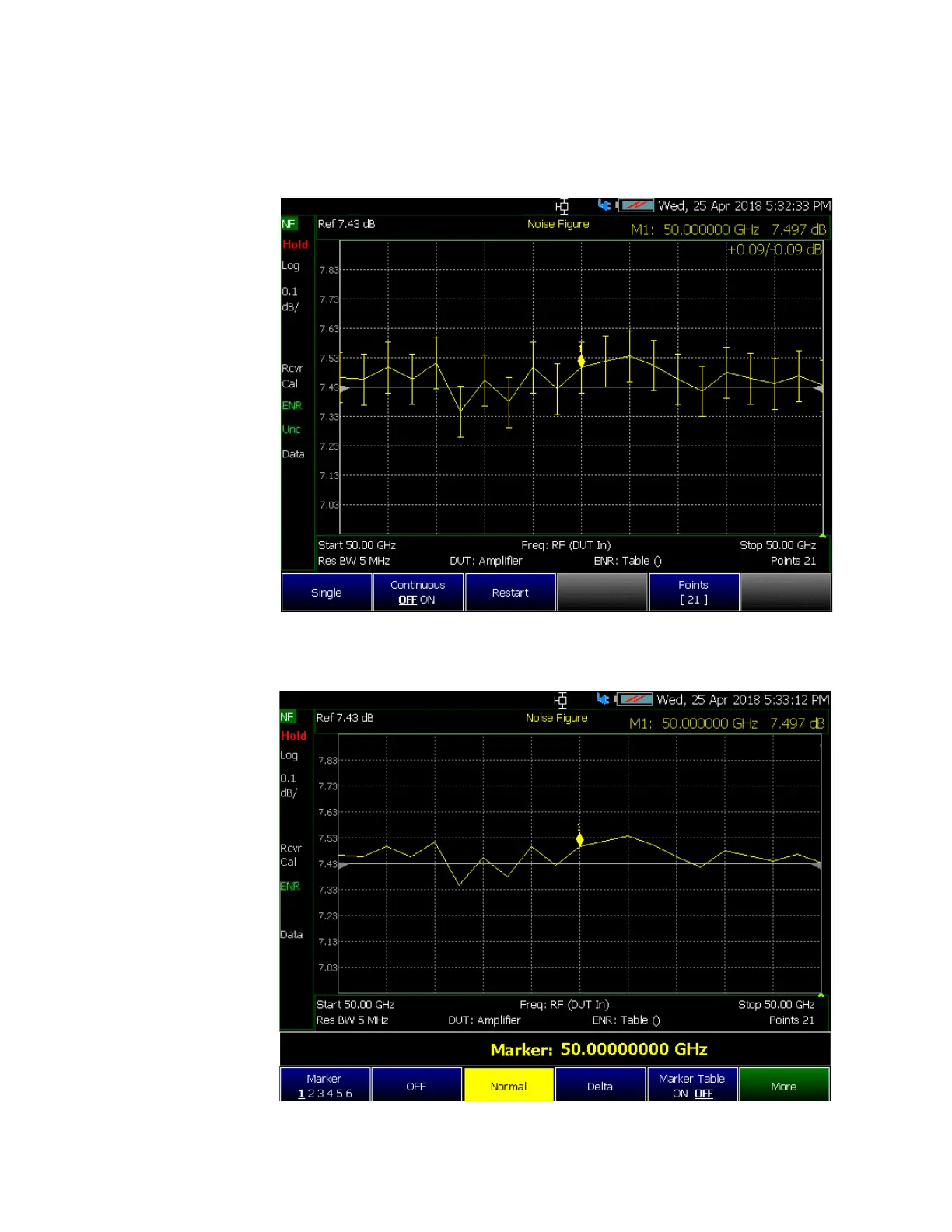Click the battery icon in upper screen
The image size is (952, 1232).
[x=635, y=205]
